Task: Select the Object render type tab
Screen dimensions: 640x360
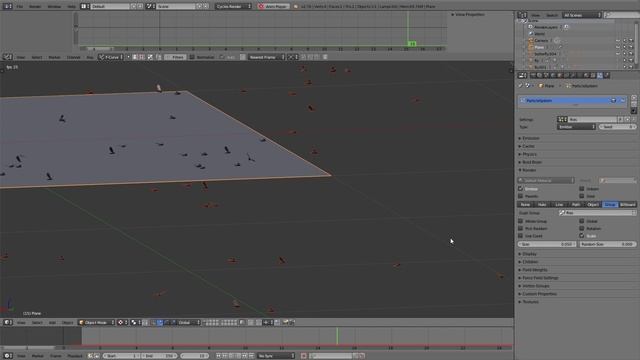Action: 593,204
